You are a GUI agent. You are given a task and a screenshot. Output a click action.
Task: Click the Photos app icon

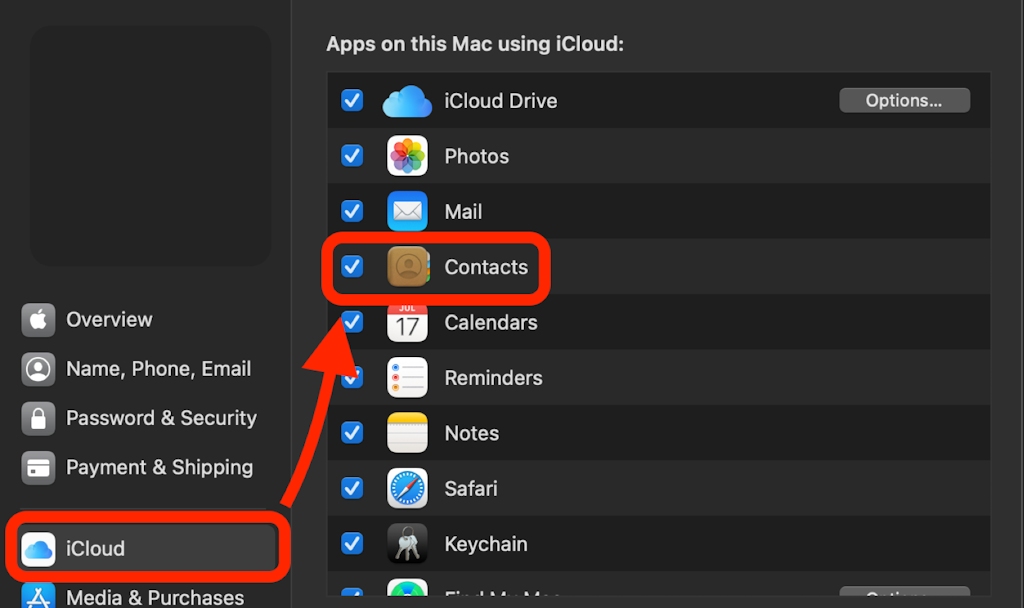tap(407, 156)
